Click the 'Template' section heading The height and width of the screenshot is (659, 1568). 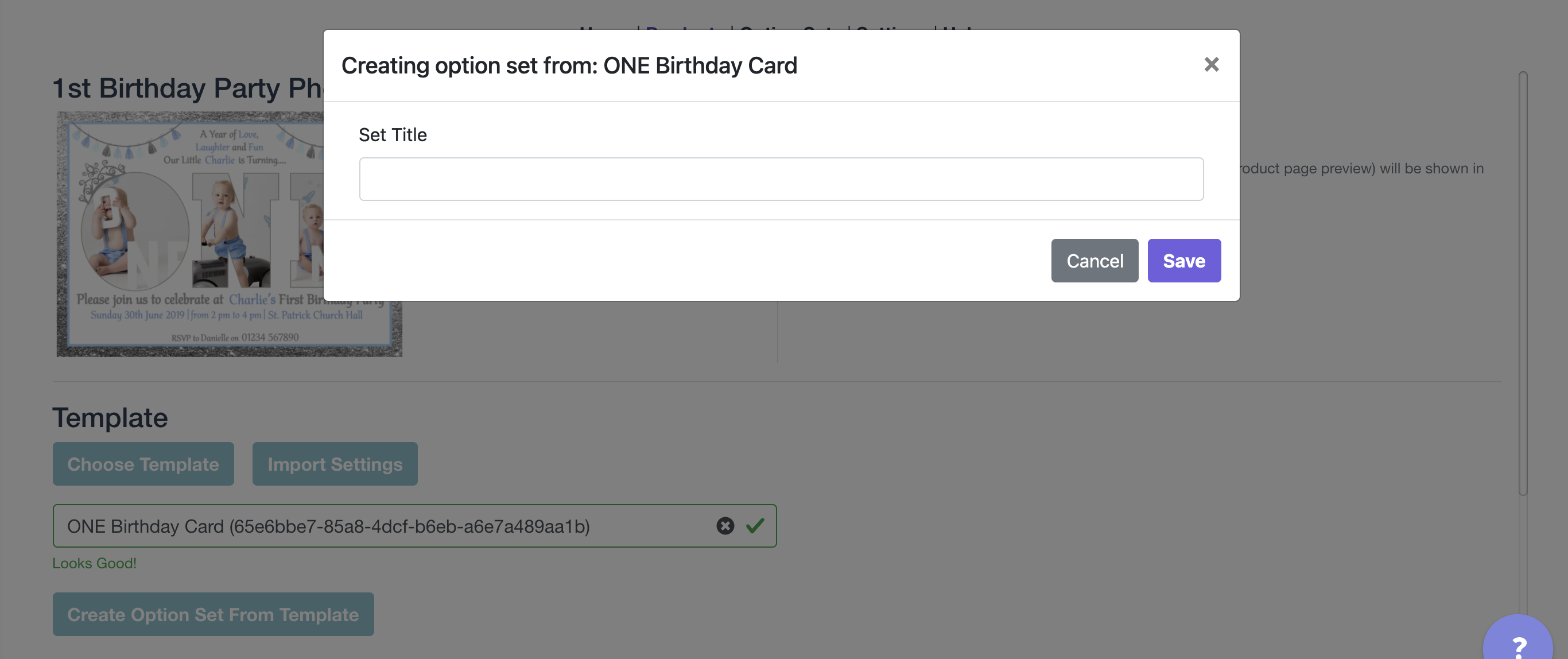tap(110, 418)
